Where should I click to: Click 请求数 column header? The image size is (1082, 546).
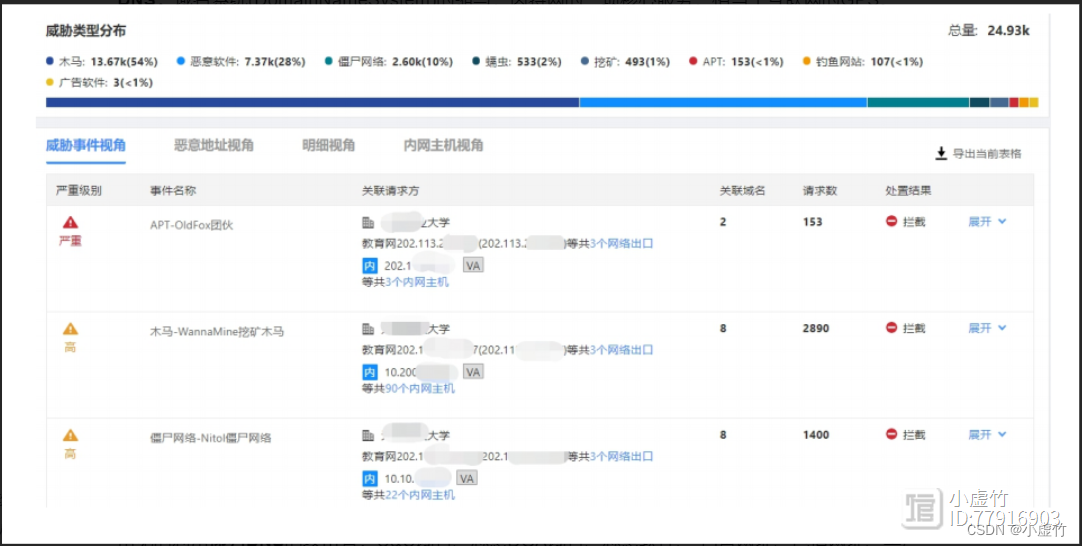click(x=820, y=191)
